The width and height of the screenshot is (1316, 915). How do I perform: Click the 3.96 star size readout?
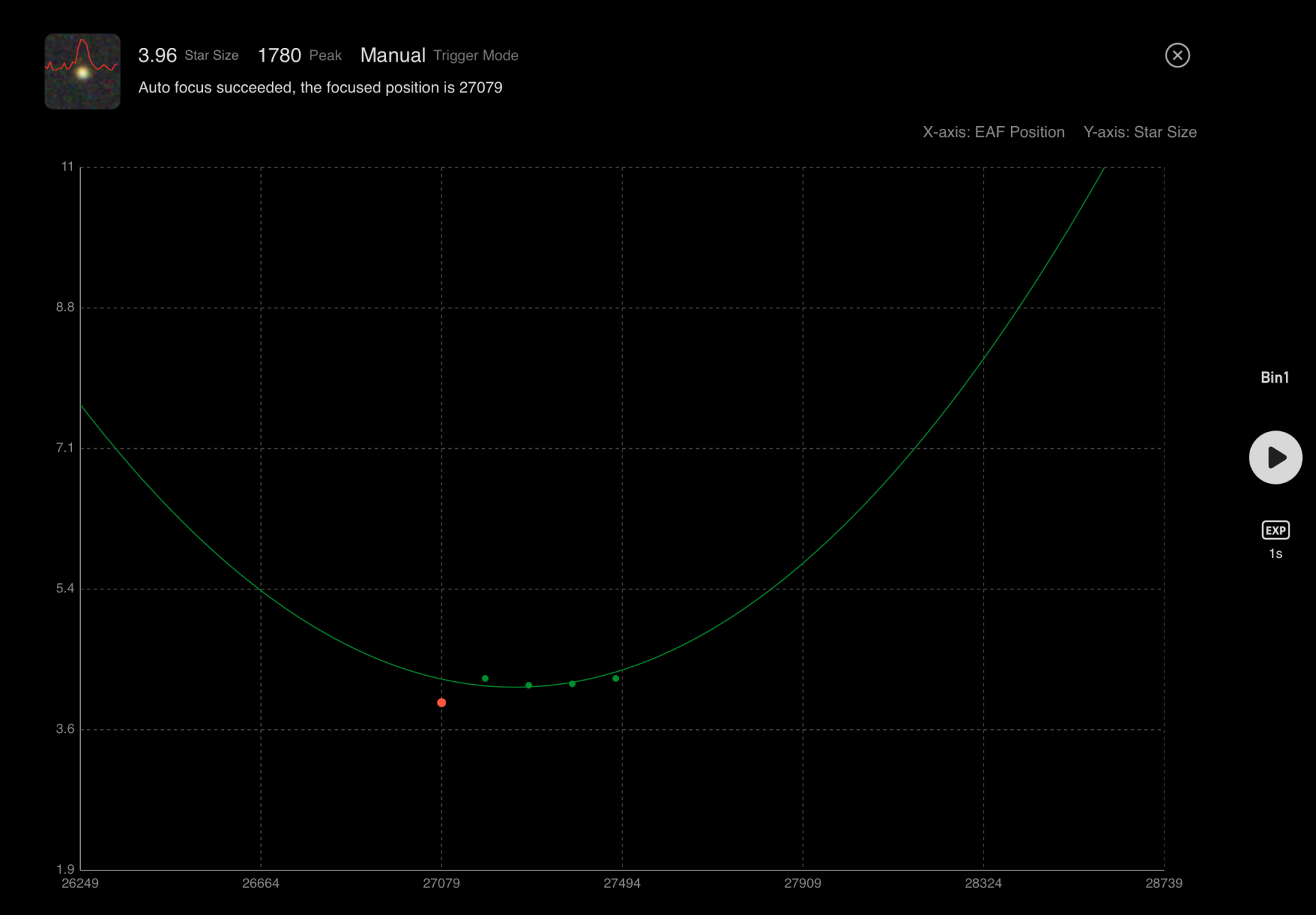click(158, 56)
